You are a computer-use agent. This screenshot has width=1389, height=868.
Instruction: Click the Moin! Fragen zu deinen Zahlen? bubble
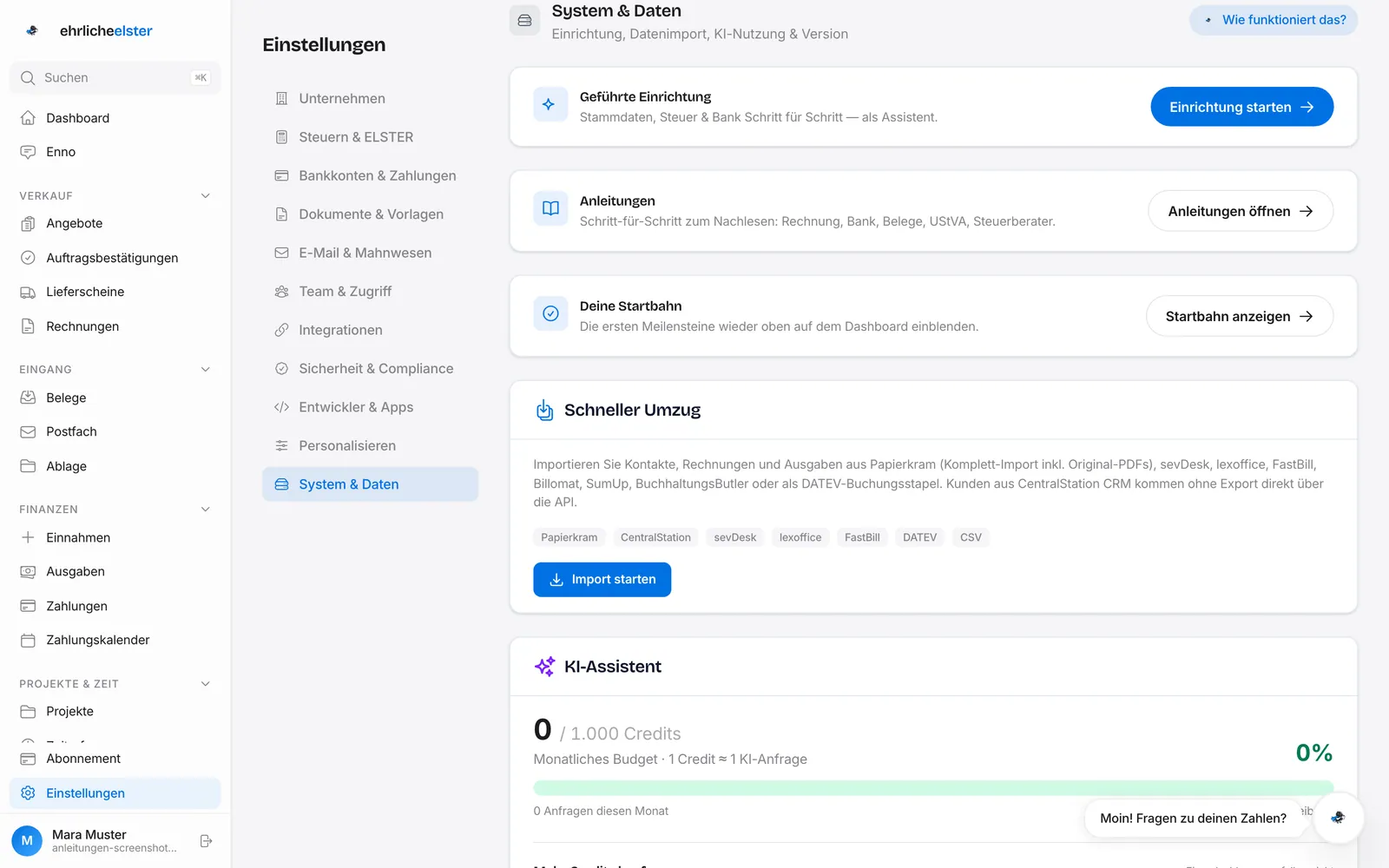[x=1193, y=819]
